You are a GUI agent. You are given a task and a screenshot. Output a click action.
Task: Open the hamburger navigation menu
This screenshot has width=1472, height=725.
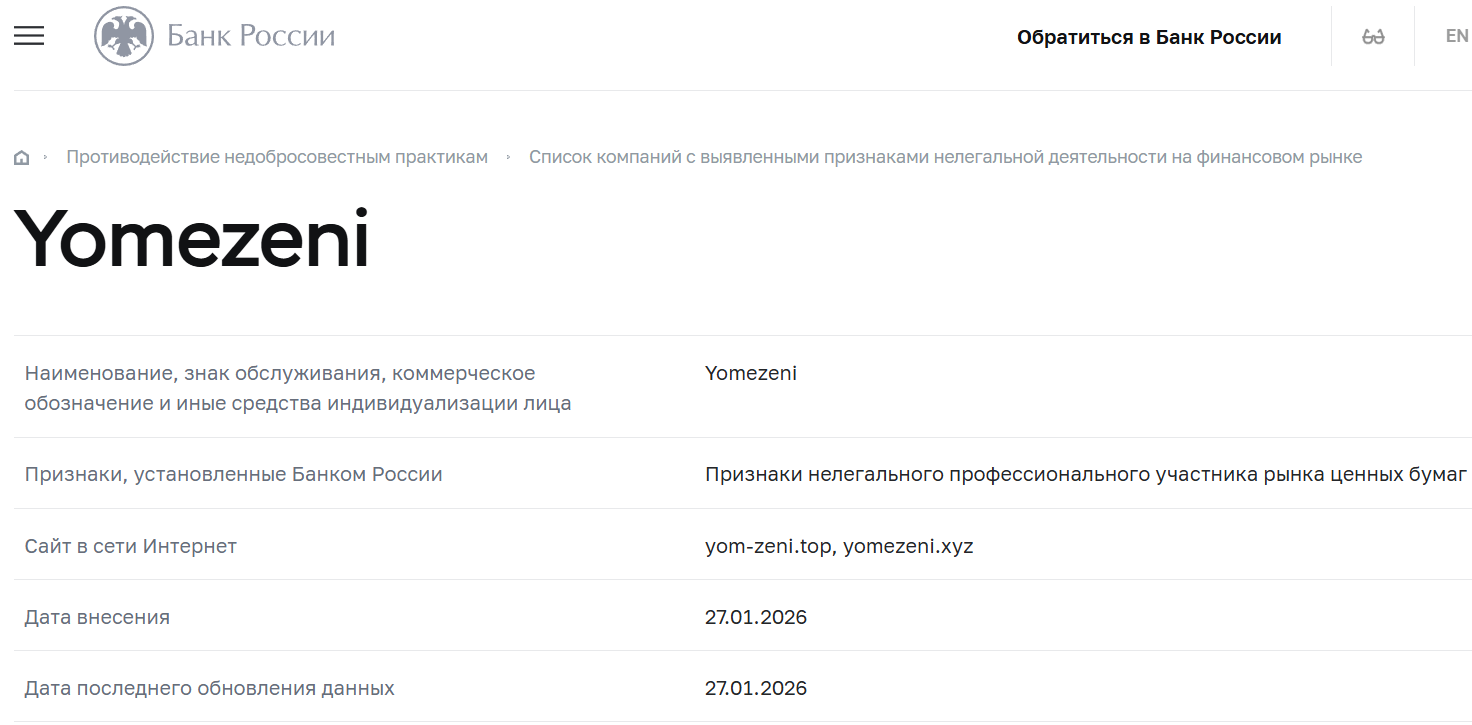[29, 35]
